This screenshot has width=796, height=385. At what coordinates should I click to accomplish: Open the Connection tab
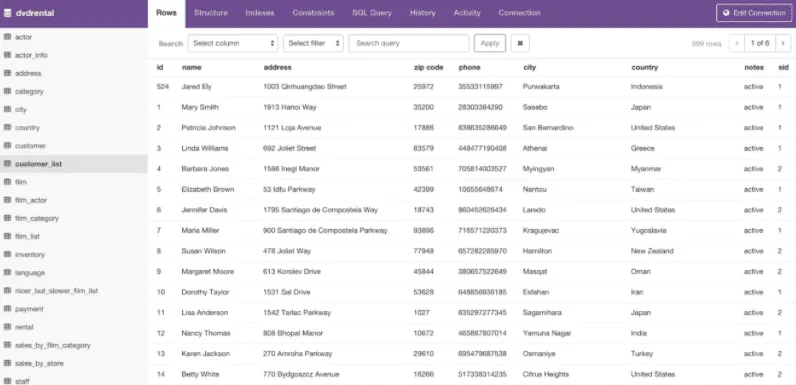tap(519, 13)
